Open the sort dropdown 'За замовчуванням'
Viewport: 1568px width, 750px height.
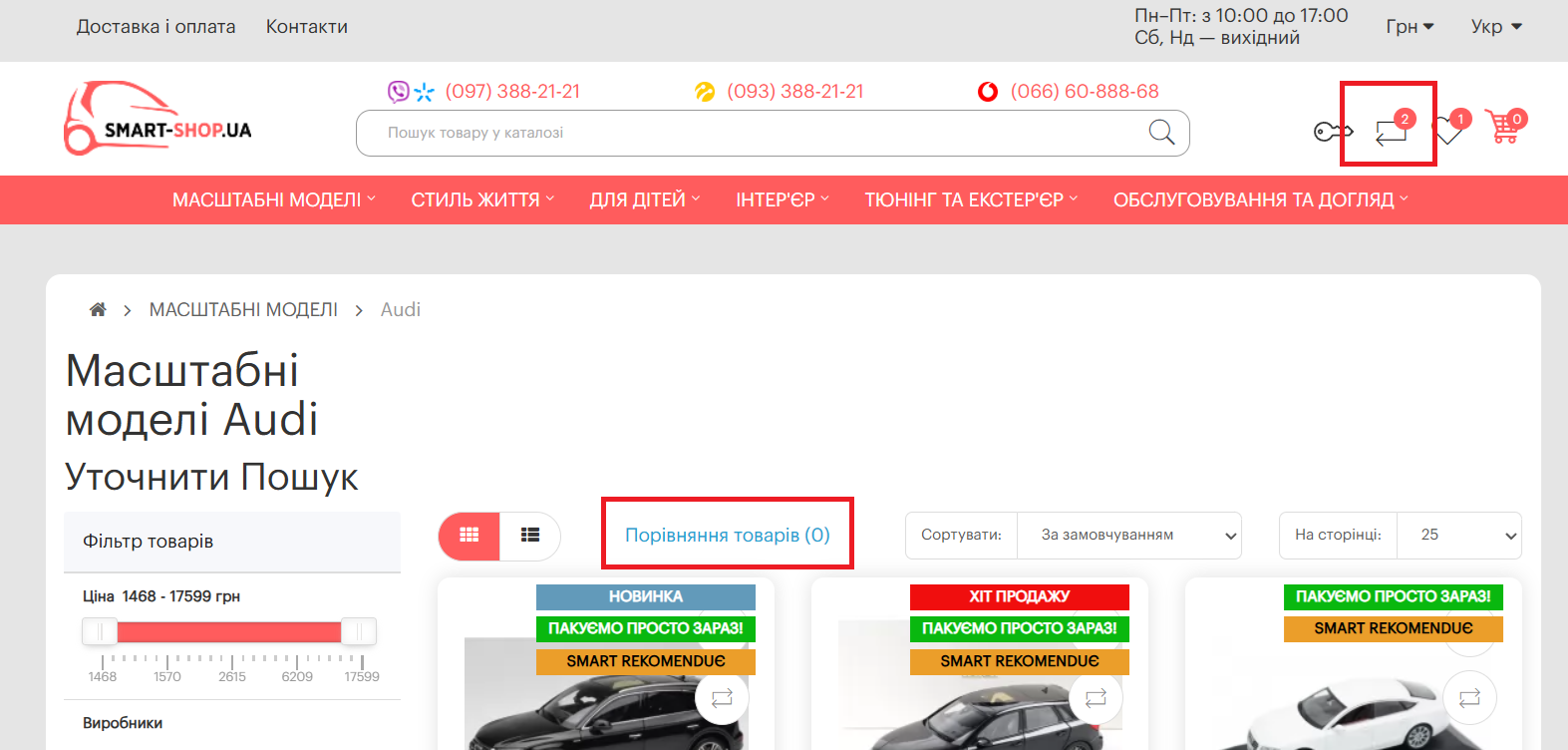click(1128, 536)
